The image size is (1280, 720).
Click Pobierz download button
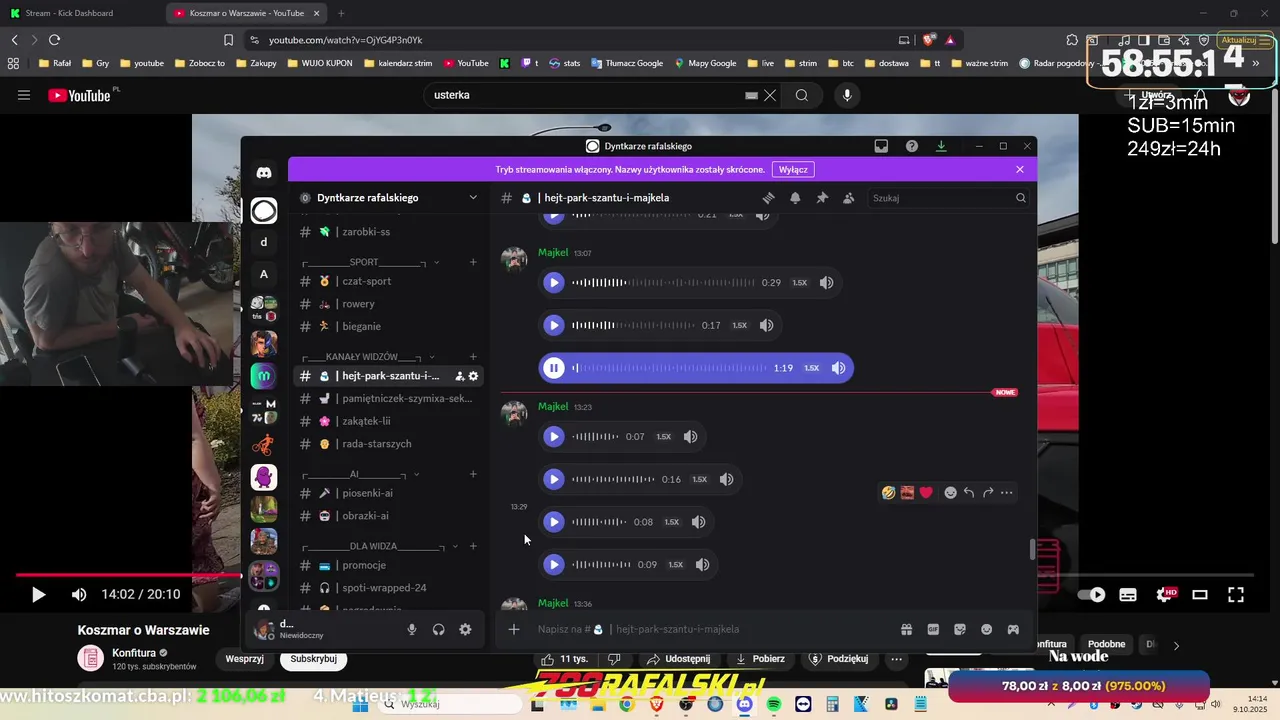[x=759, y=659]
